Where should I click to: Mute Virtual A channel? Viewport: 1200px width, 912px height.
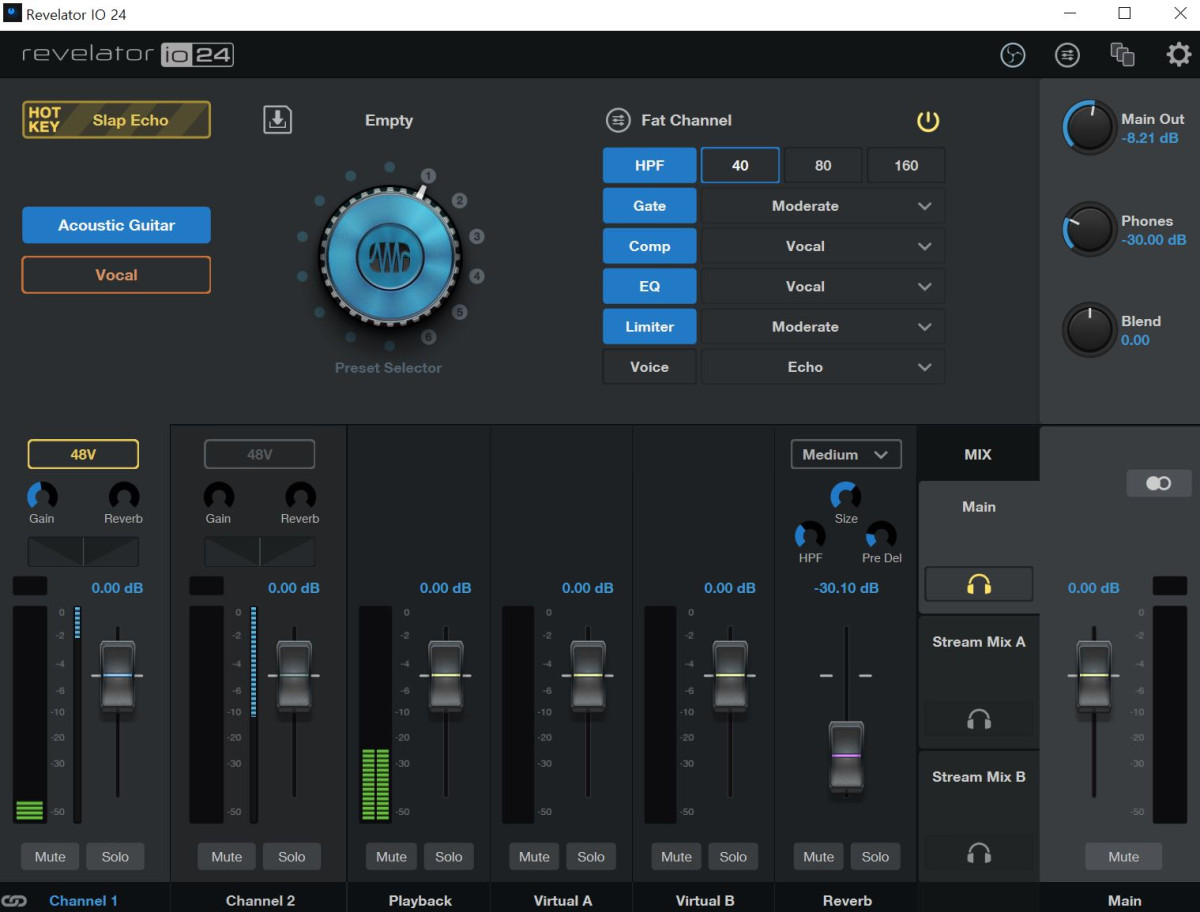(534, 857)
